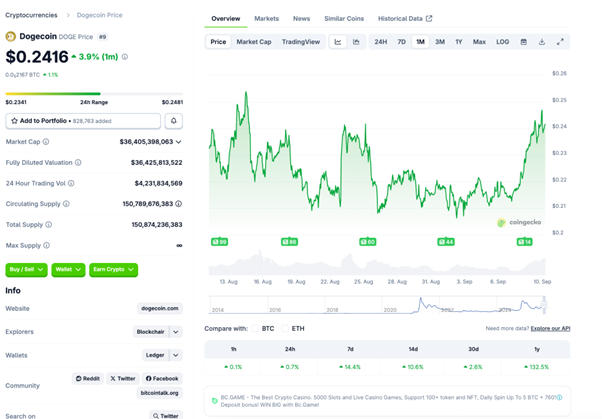Open the Reddit community link
The height and width of the screenshot is (419, 602).
88,379
